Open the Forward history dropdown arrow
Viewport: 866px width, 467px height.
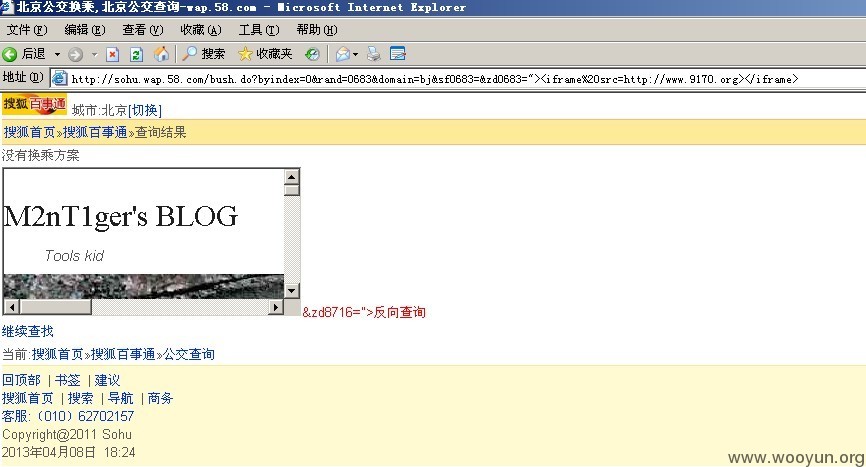[x=94, y=54]
